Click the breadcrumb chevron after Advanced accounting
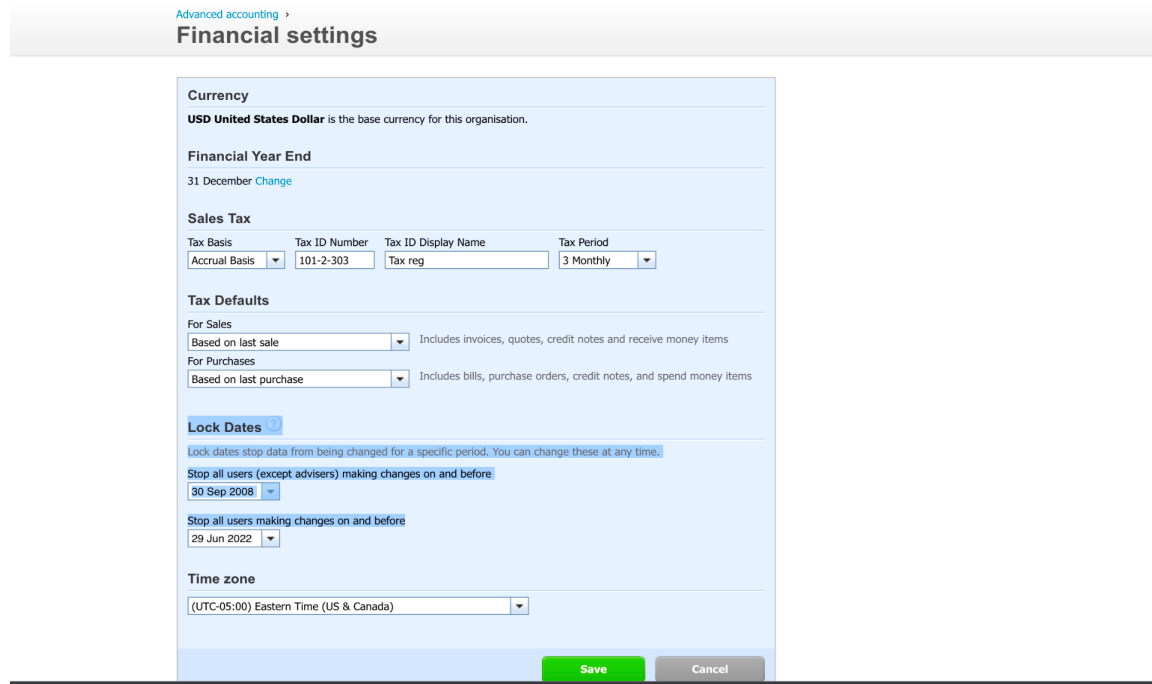 point(286,14)
